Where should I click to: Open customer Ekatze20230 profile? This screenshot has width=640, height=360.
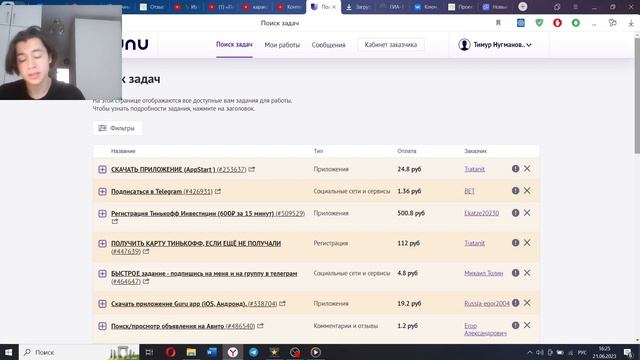click(x=482, y=213)
